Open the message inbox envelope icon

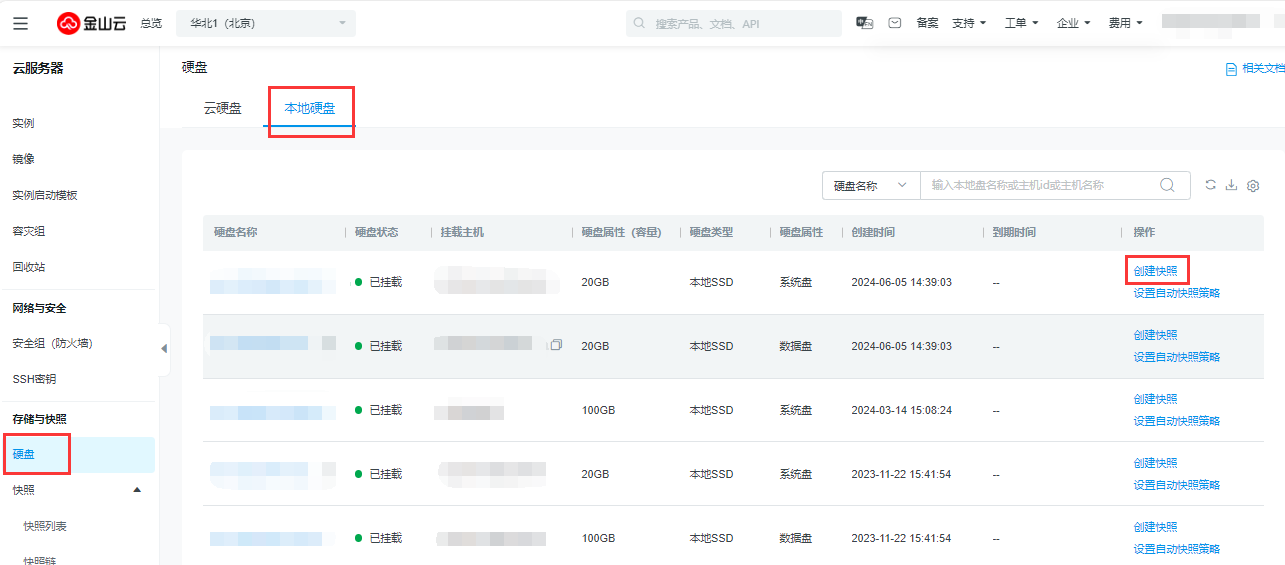point(895,23)
